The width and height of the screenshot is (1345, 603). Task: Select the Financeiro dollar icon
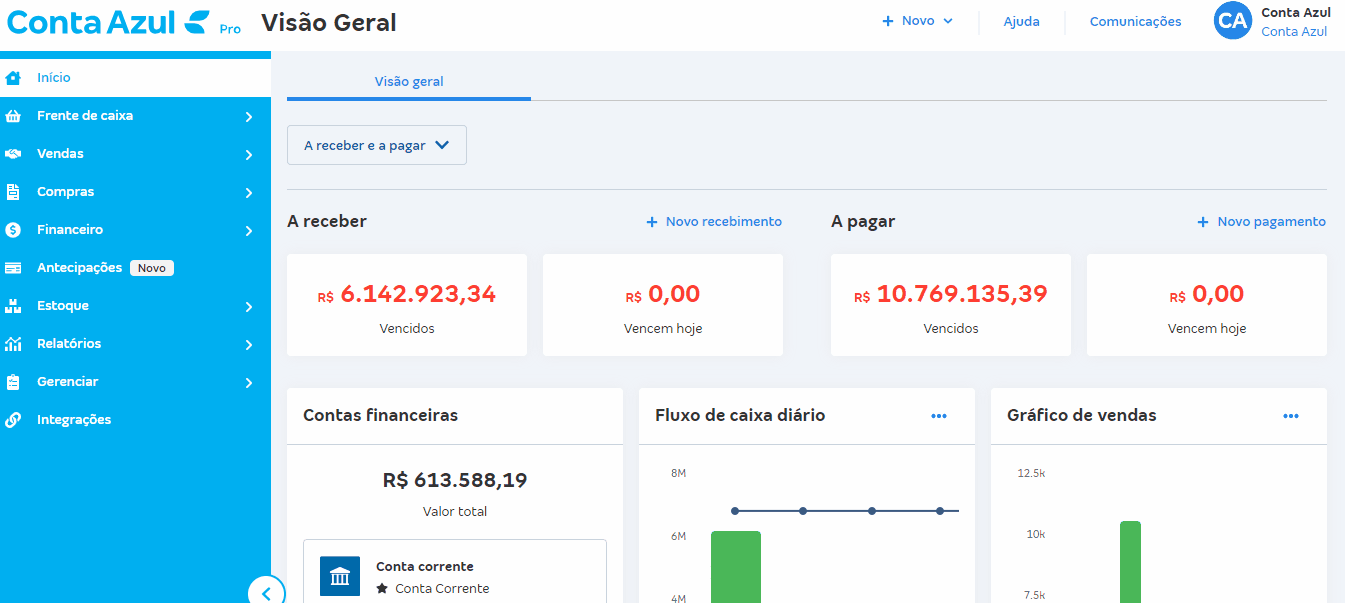click(x=12, y=229)
